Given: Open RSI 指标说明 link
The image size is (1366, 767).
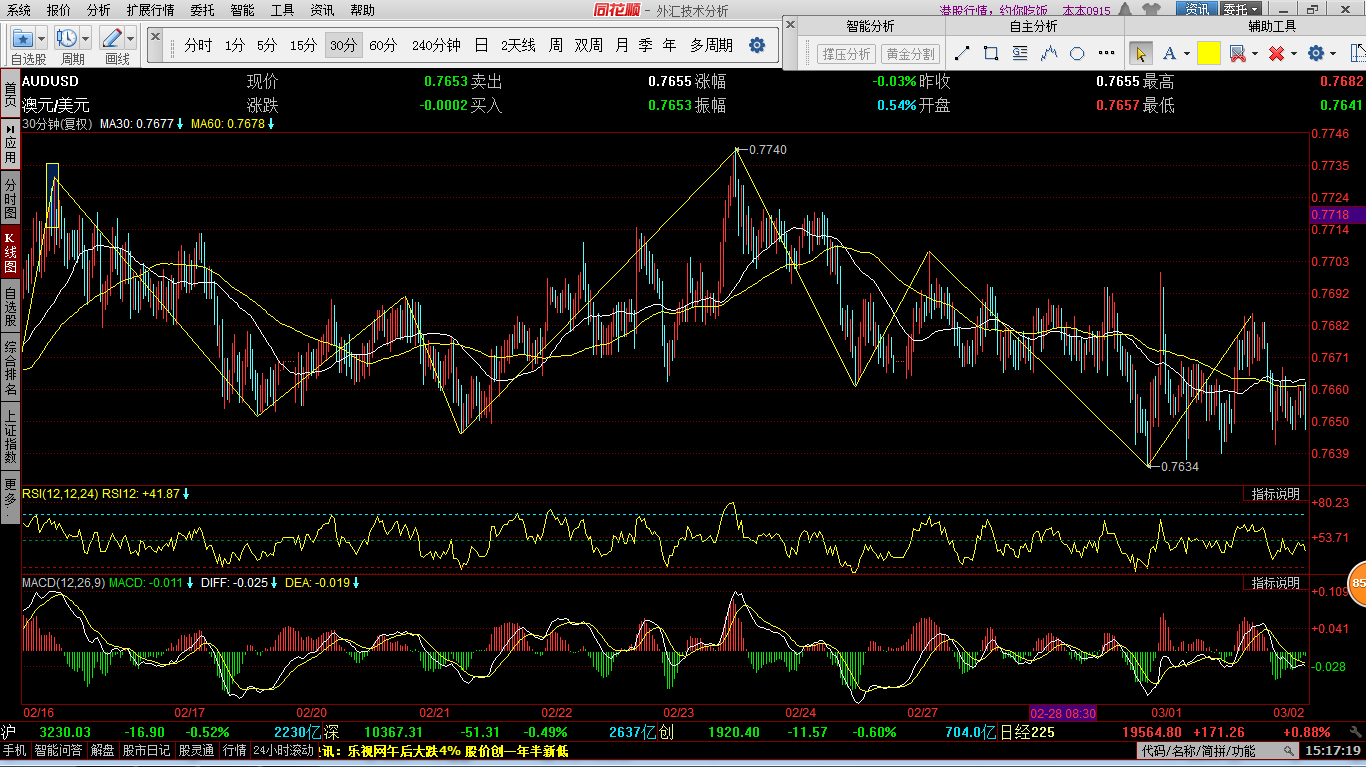Looking at the screenshot, I should point(1276,494).
